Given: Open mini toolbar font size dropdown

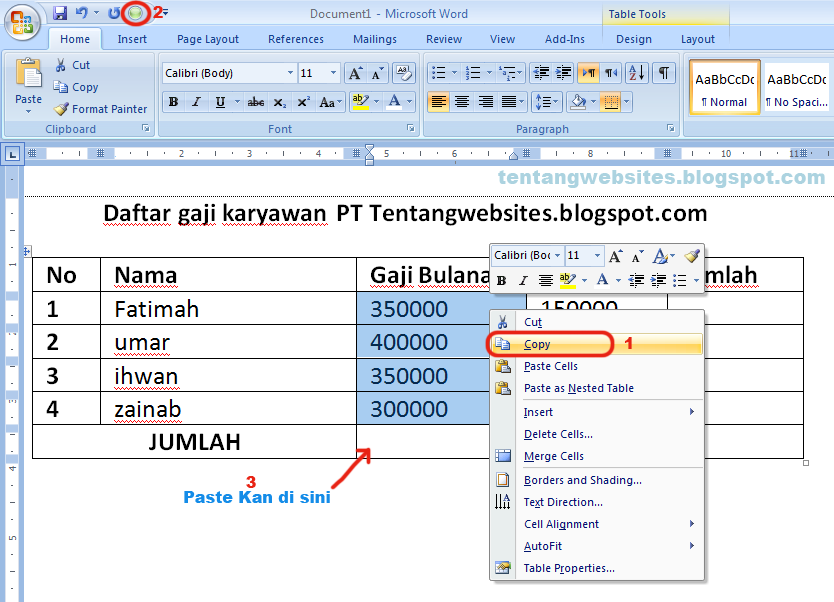Looking at the screenshot, I should pyautogui.click(x=597, y=256).
